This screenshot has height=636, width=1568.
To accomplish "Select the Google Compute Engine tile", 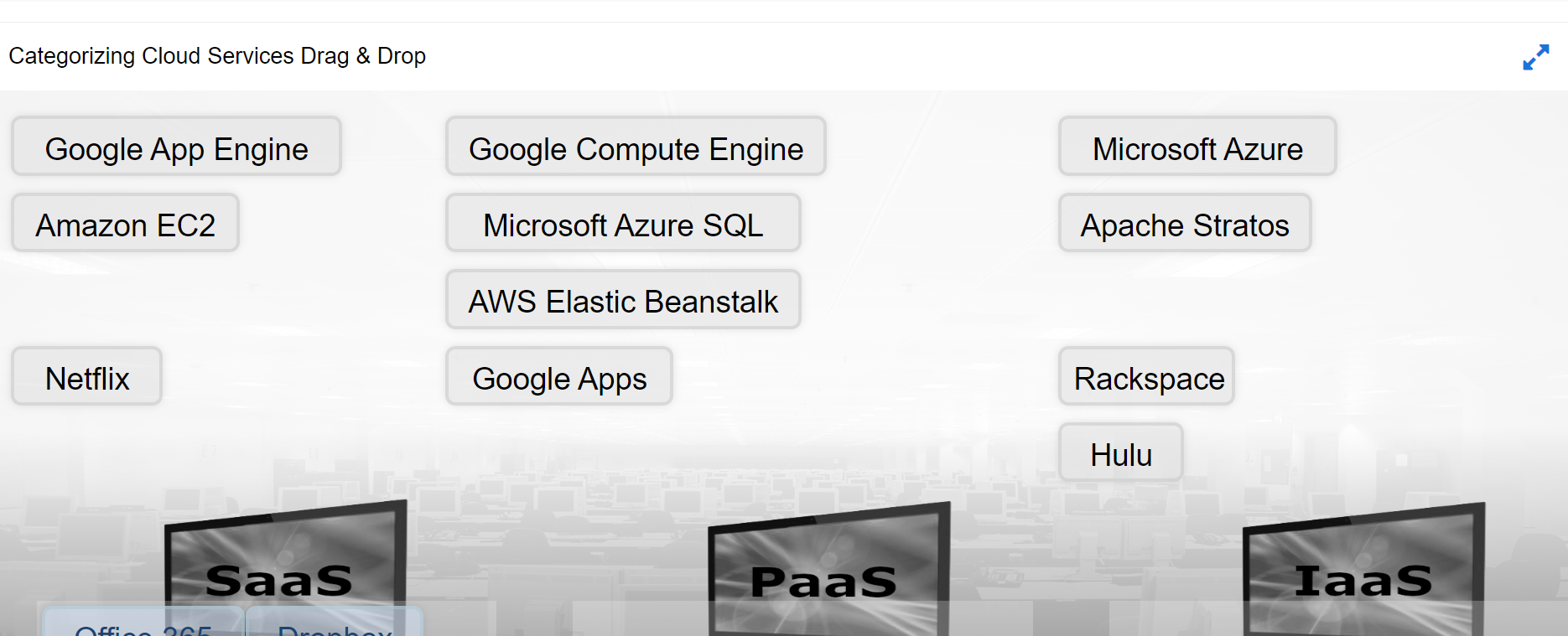I will click(636, 147).
